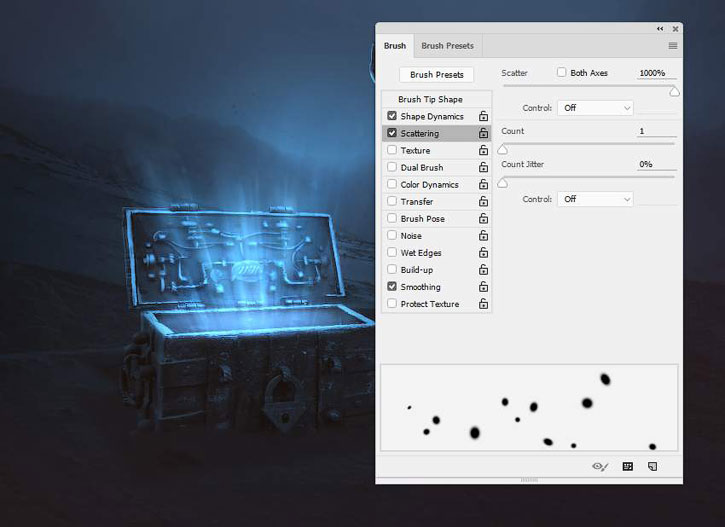The width and height of the screenshot is (725, 527).
Task: Toggle the lock icon for Scattering
Action: pos(483,133)
